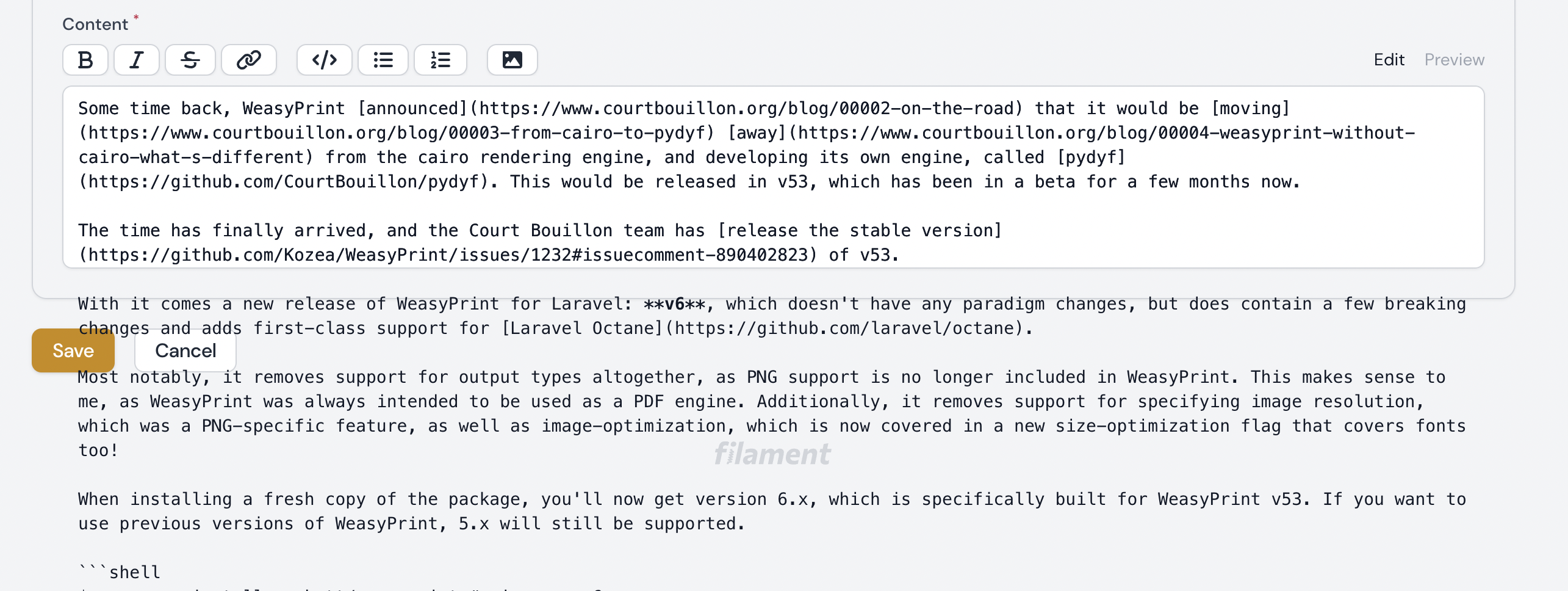Click the required asterisk next to Content

135,17
